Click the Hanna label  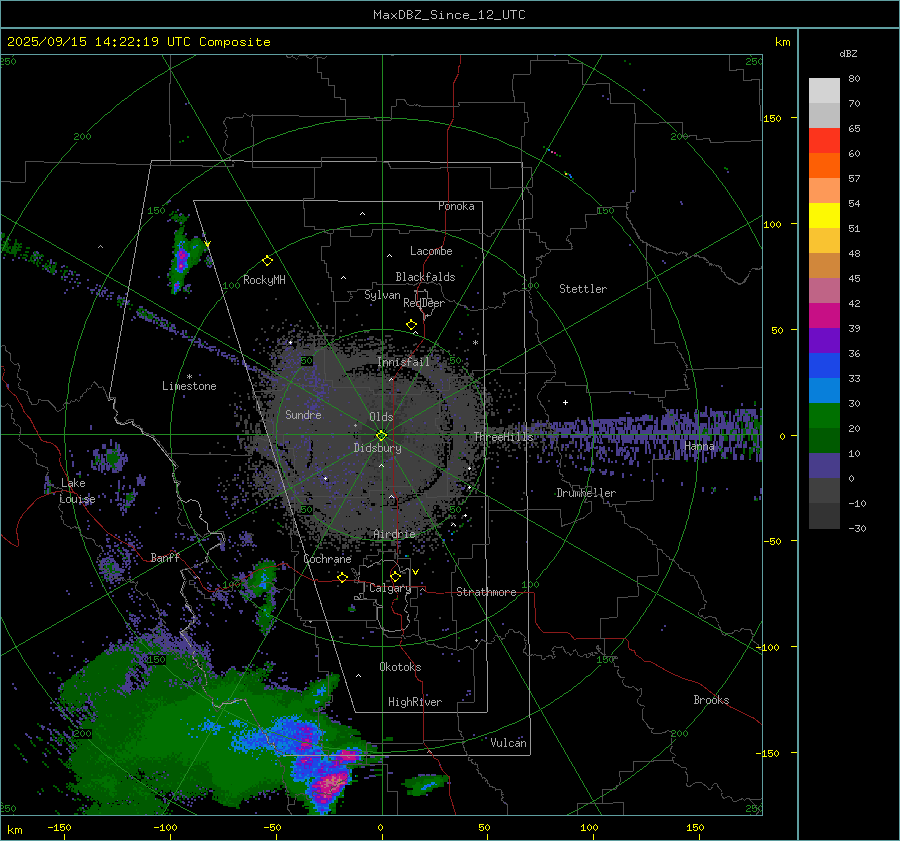tap(699, 446)
